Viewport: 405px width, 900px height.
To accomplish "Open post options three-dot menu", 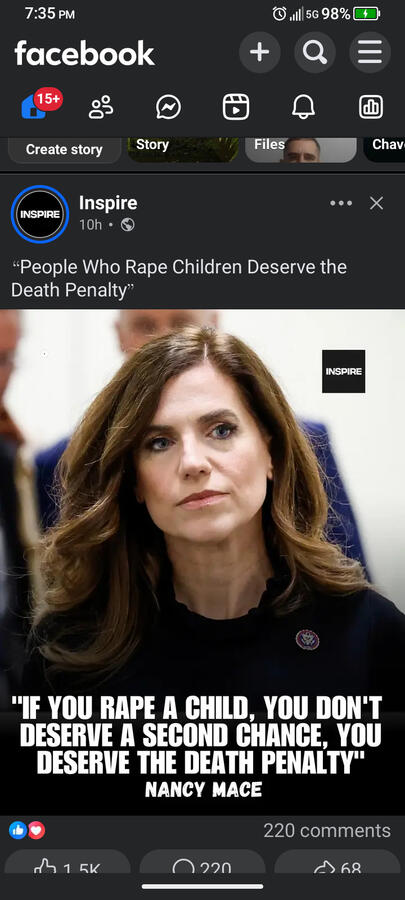I will pos(341,203).
